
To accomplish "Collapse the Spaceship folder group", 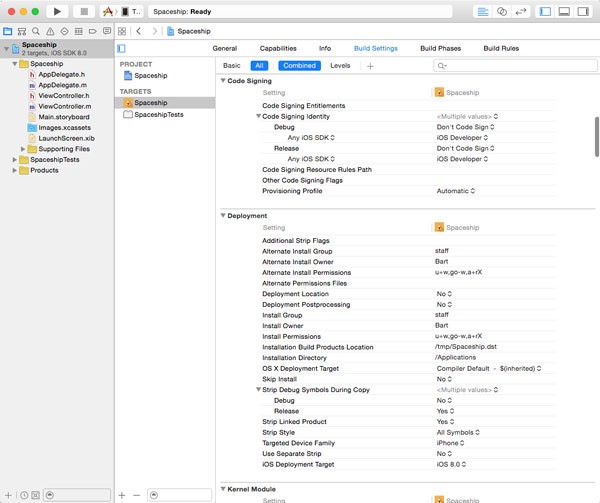I will coord(14,63).
